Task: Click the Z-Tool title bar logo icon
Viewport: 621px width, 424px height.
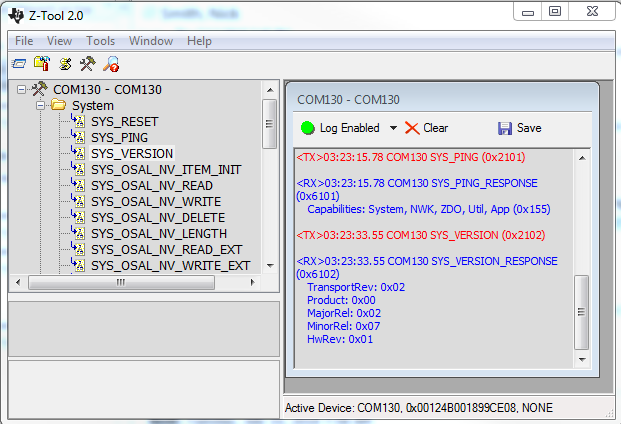Action: 16,15
